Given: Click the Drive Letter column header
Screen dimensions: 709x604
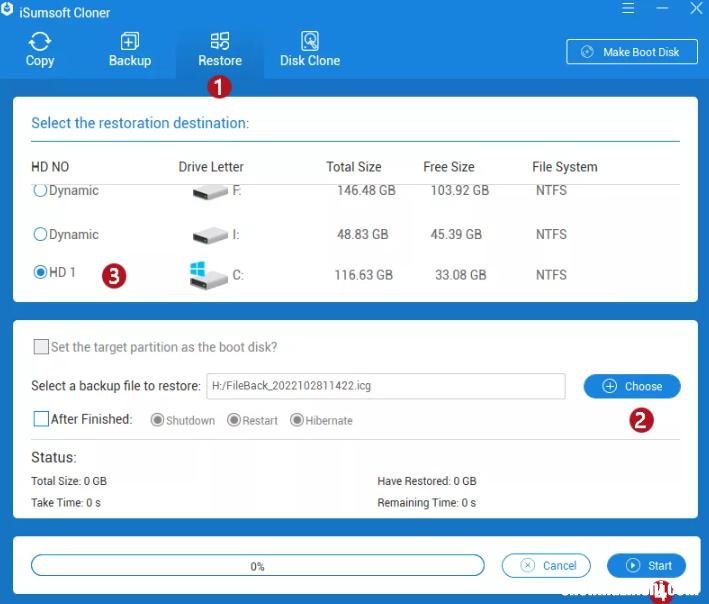Looking at the screenshot, I should pos(211,167).
